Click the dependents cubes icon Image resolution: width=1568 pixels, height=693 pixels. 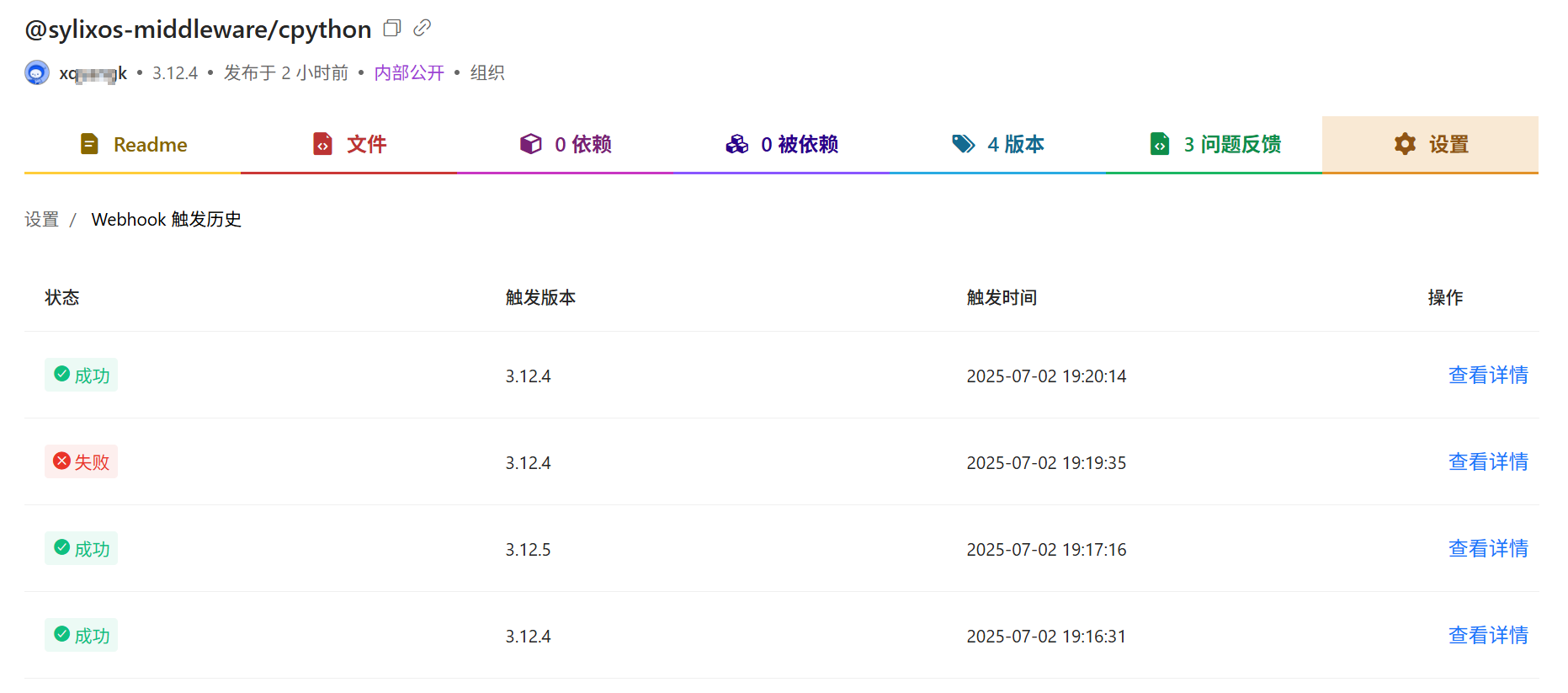(736, 144)
